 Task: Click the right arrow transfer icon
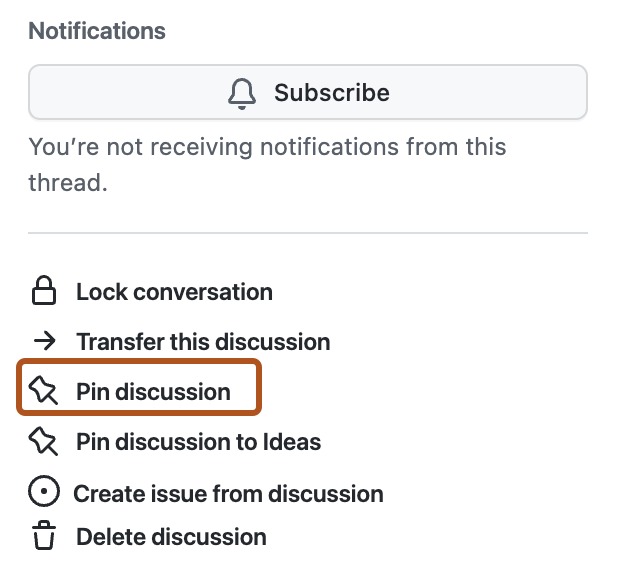point(43,342)
